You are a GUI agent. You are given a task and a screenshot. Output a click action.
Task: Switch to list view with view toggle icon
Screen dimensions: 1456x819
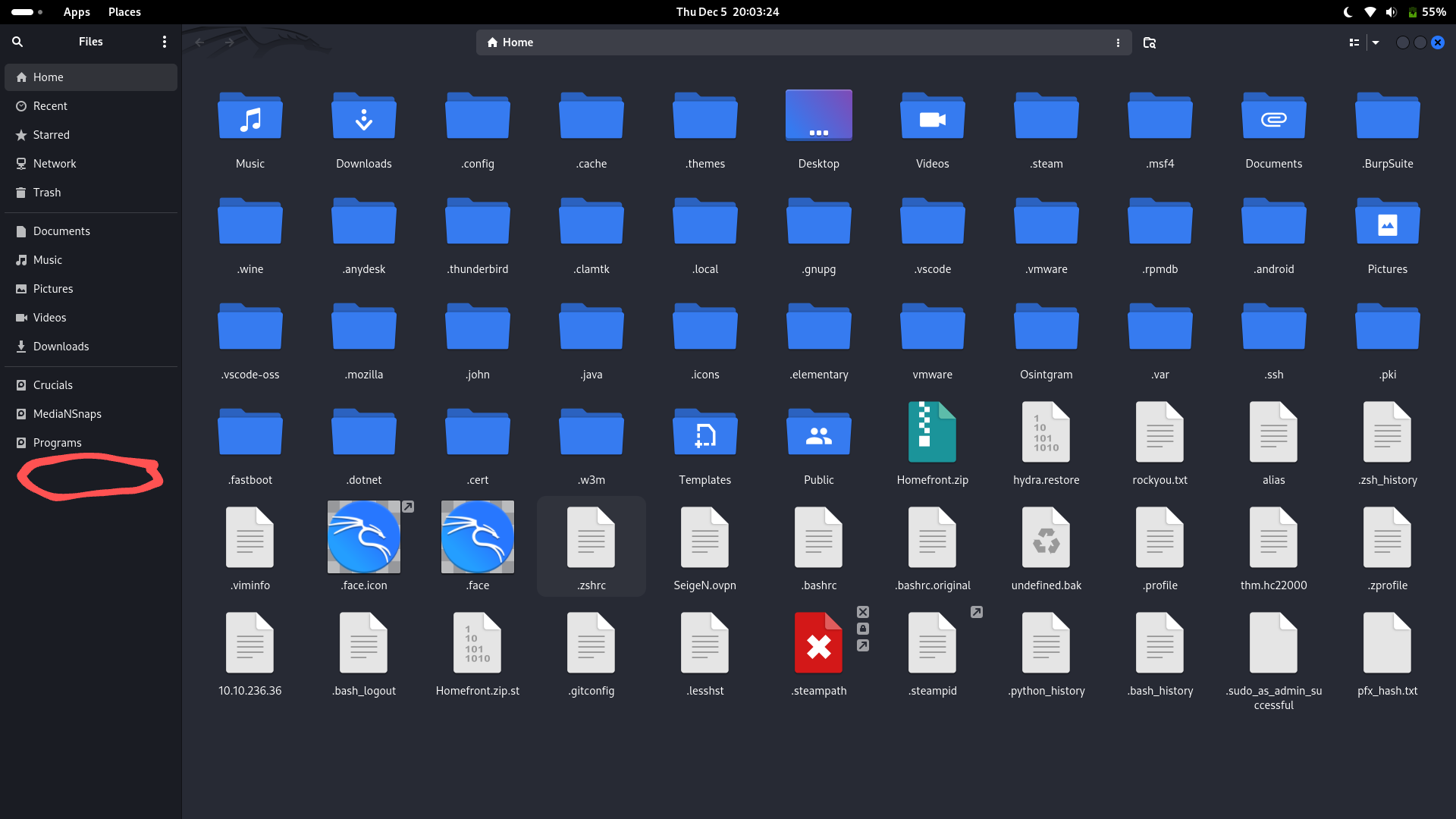click(1354, 42)
